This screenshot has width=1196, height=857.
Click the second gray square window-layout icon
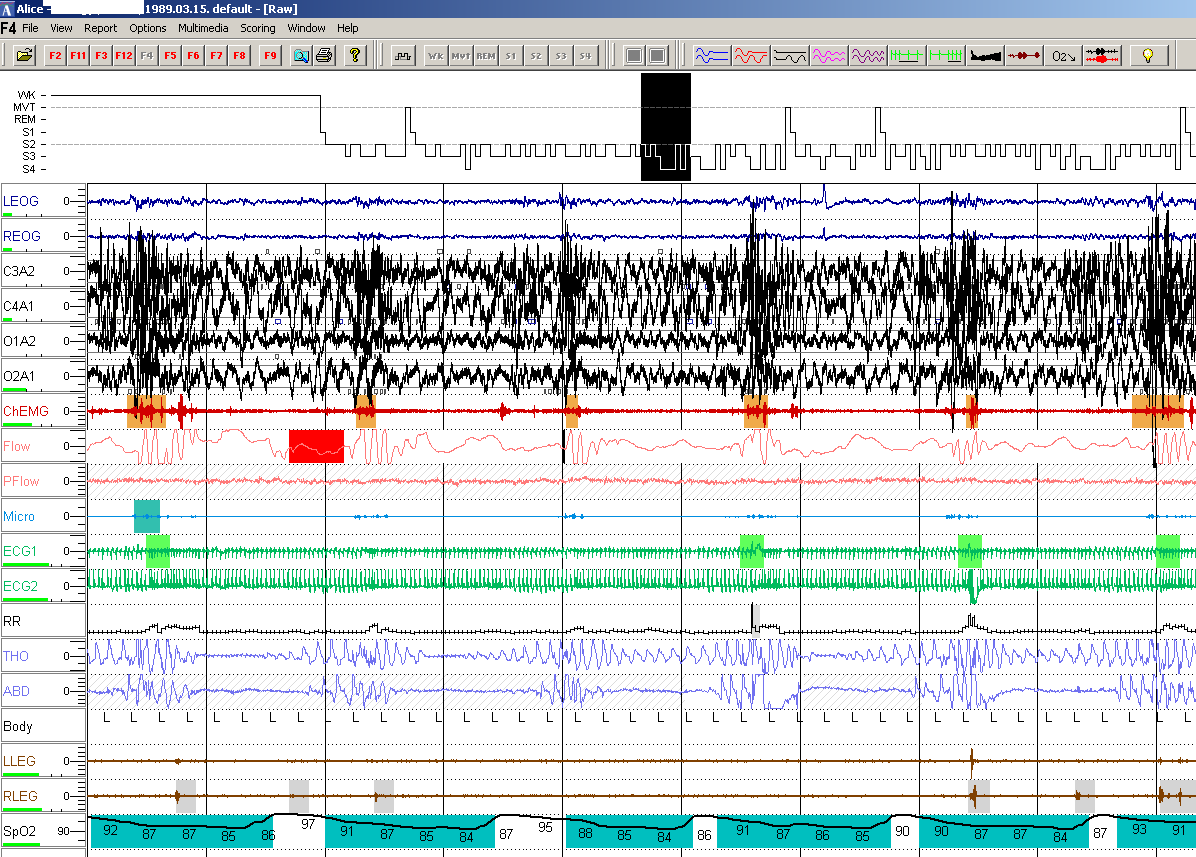point(657,56)
